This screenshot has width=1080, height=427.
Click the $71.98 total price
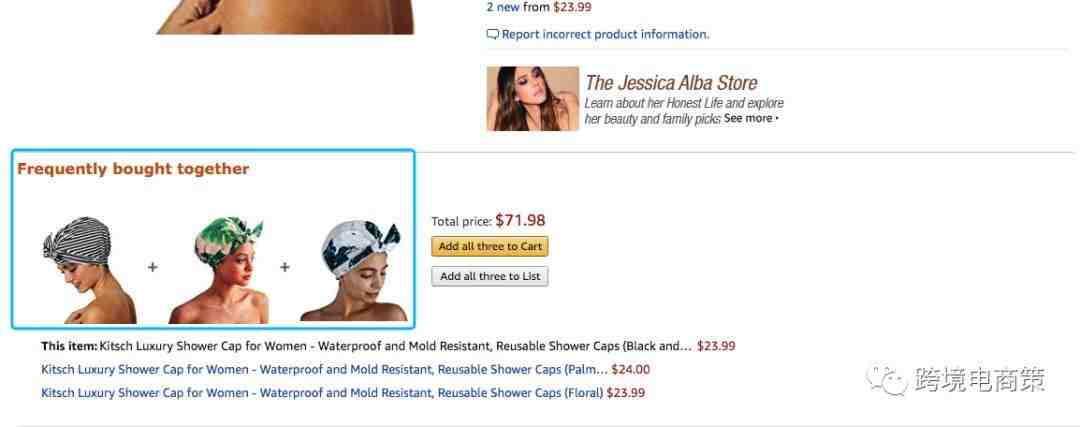coord(520,220)
